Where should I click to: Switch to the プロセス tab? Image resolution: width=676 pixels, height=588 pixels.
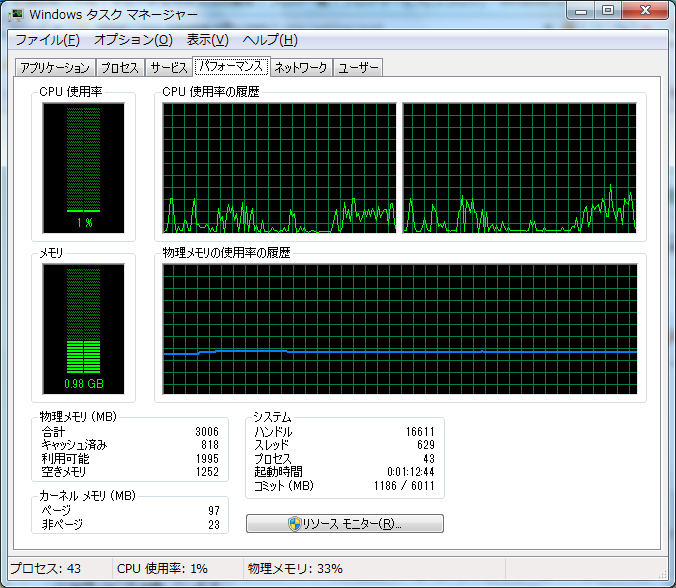[x=120, y=68]
